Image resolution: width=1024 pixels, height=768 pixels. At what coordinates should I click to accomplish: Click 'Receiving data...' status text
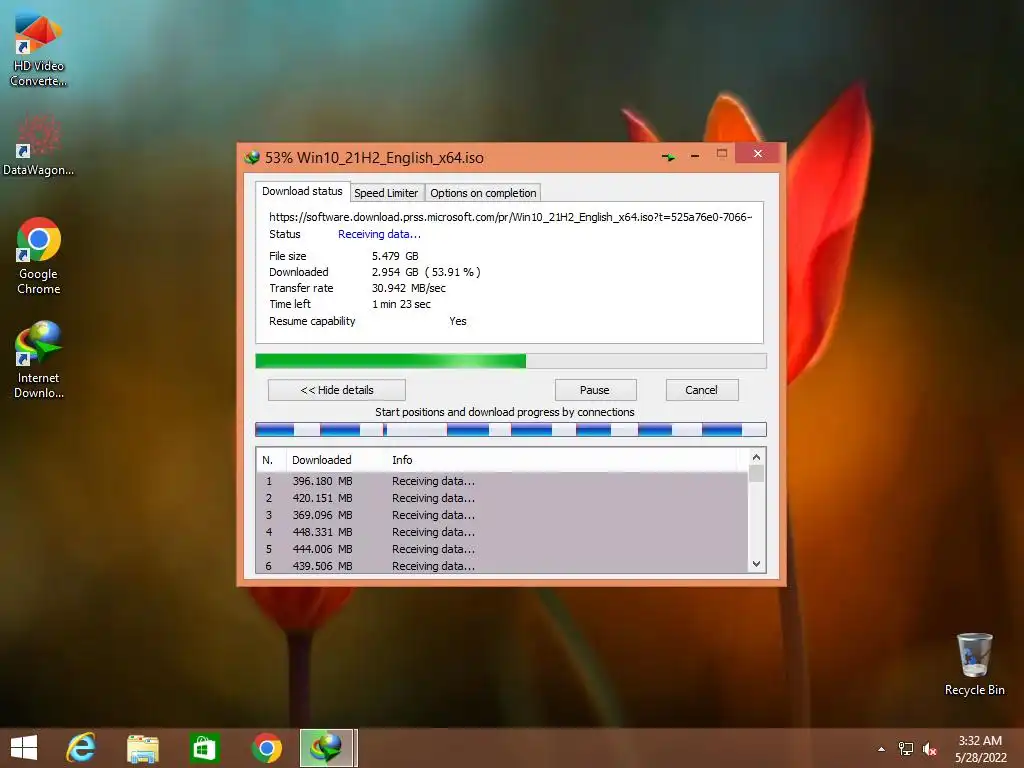[379, 234]
